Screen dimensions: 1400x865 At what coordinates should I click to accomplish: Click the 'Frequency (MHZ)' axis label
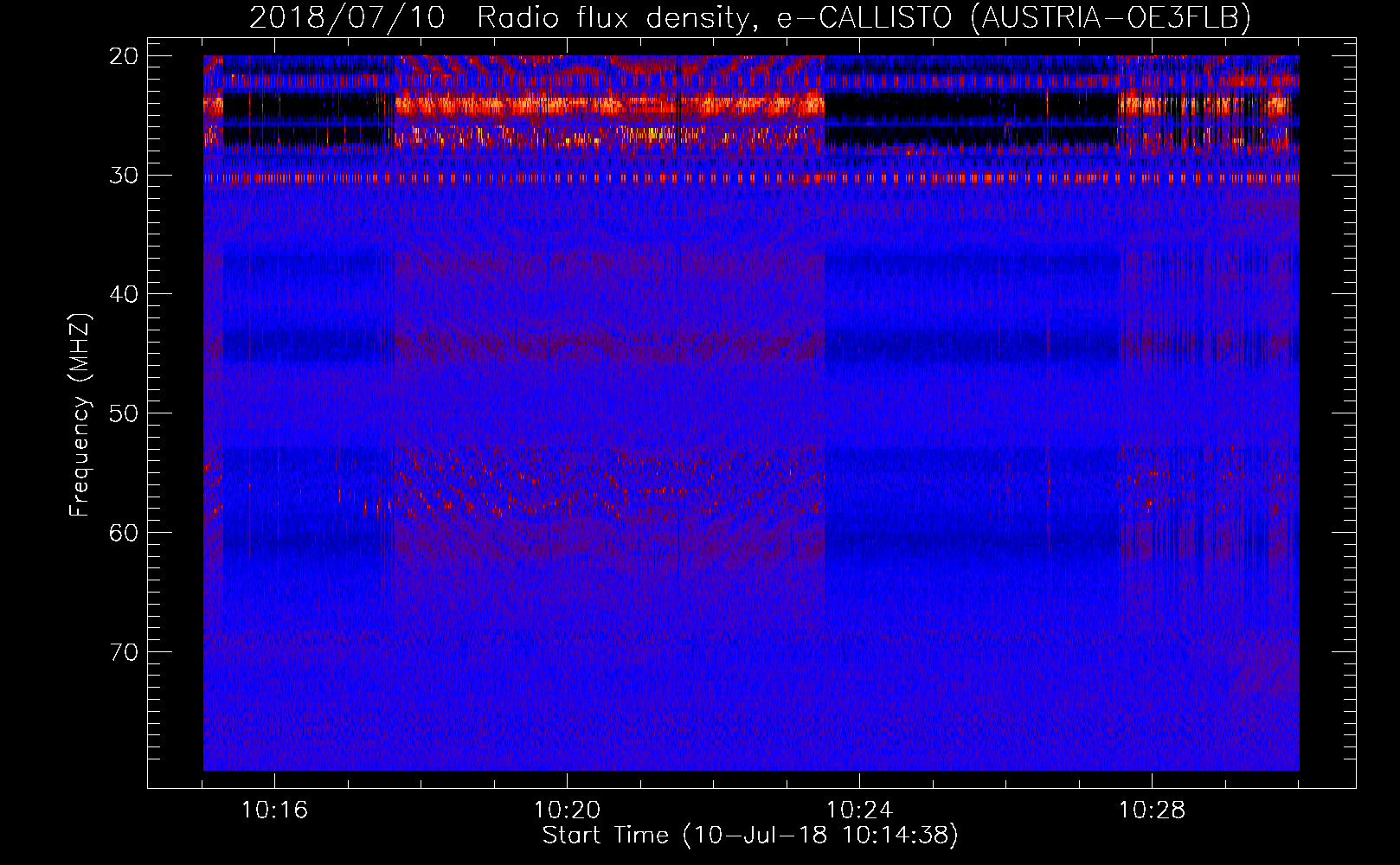pyautogui.click(x=80, y=415)
